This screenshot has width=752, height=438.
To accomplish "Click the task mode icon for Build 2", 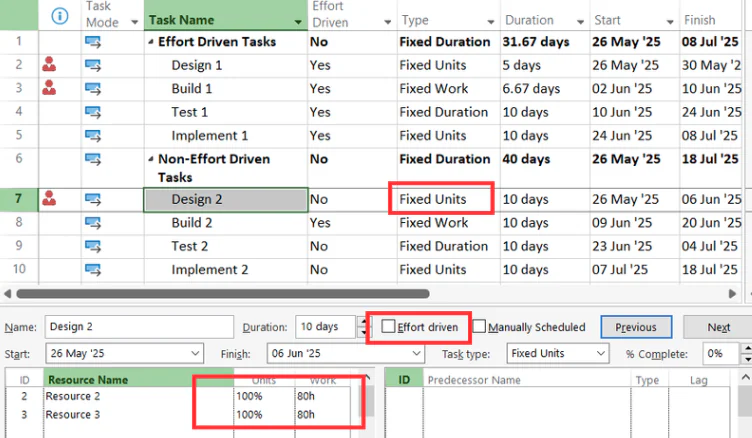I will (x=93, y=223).
